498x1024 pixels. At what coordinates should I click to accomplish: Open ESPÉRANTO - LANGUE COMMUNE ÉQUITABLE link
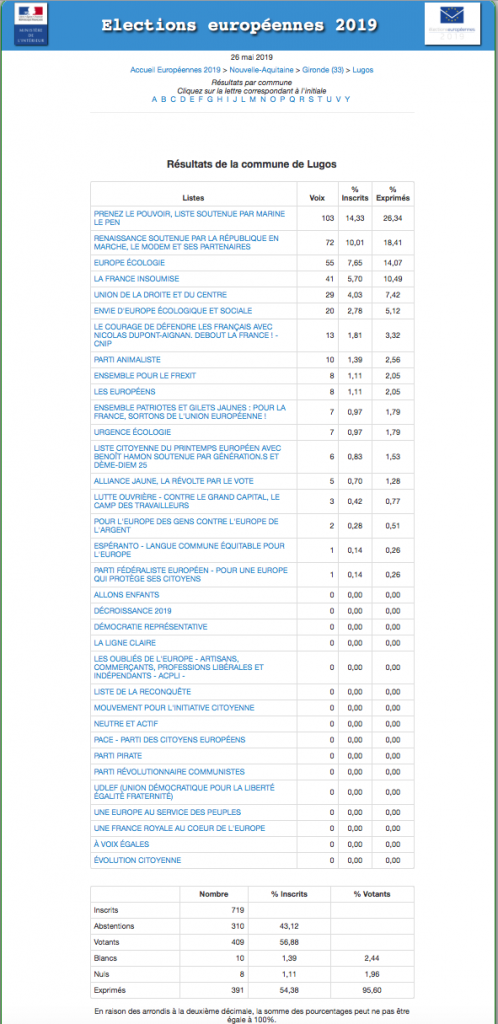[187, 550]
